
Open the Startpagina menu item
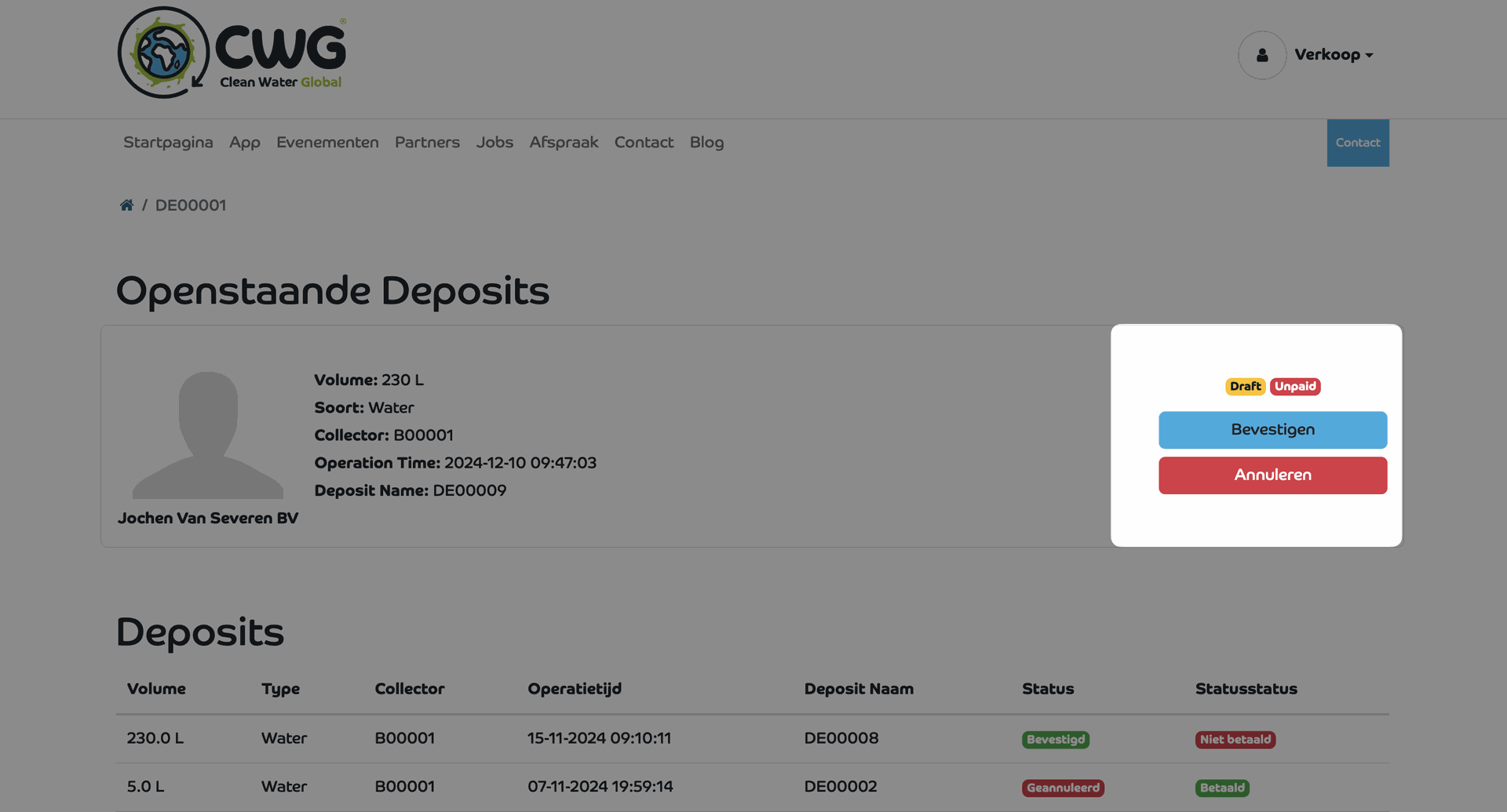(168, 143)
